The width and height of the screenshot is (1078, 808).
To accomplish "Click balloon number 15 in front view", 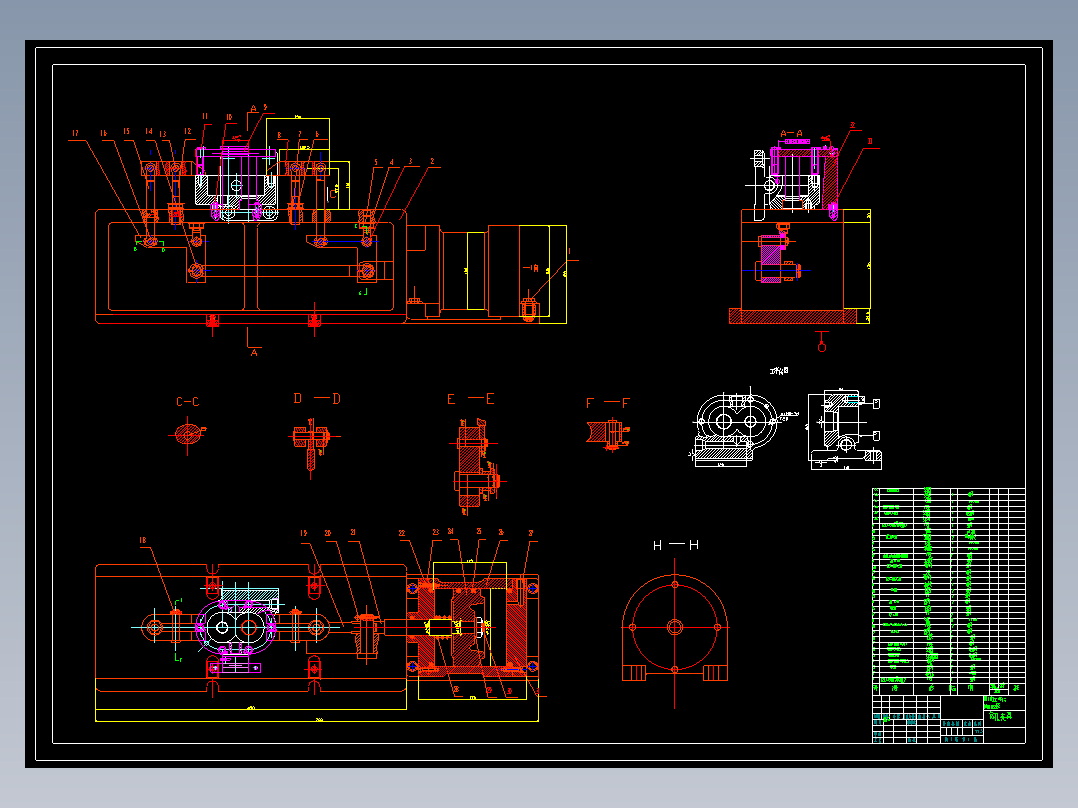I will (x=126, y=131).
